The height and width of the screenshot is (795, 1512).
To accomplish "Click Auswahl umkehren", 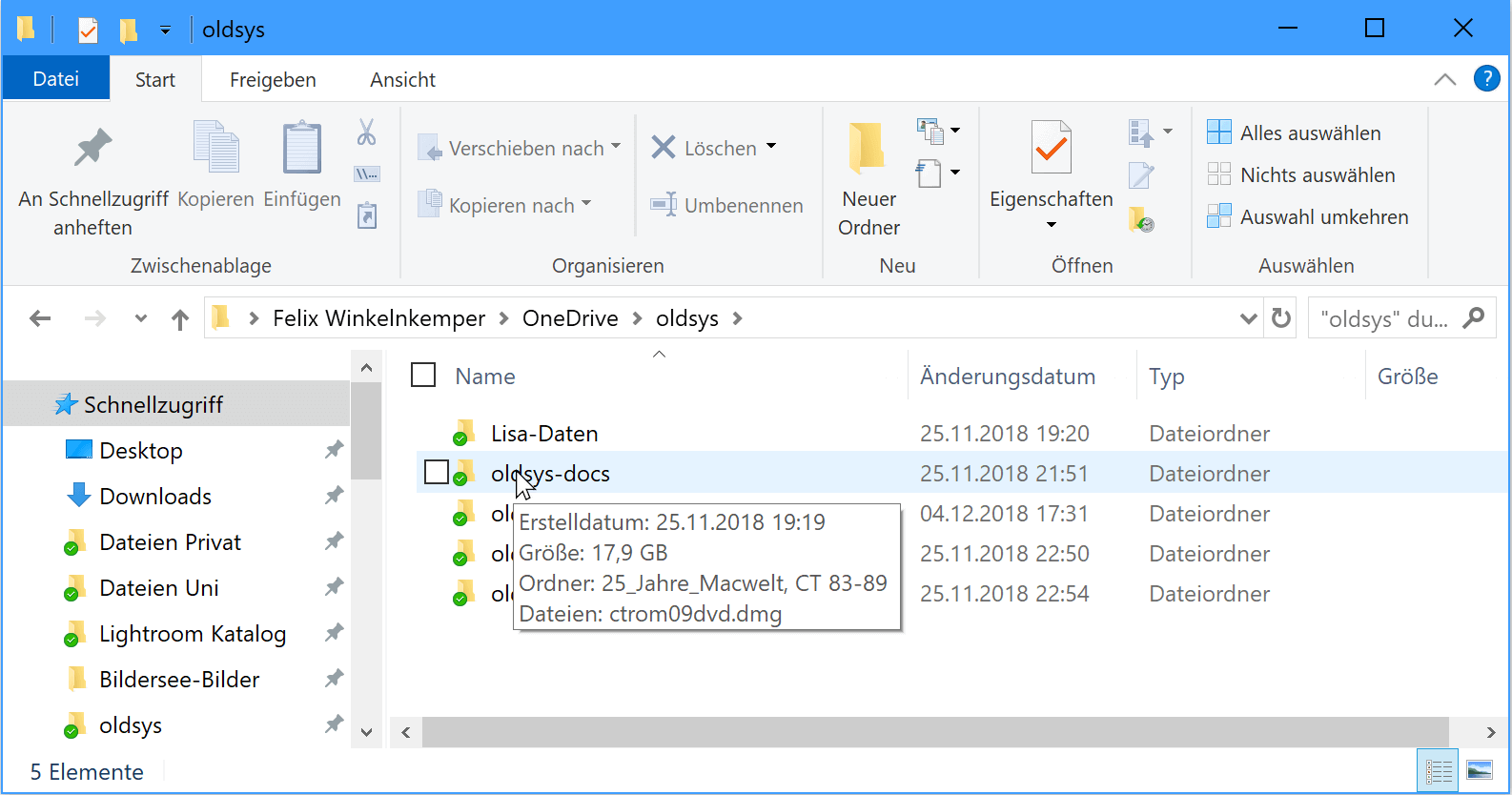I will [x=1308, y=216].
